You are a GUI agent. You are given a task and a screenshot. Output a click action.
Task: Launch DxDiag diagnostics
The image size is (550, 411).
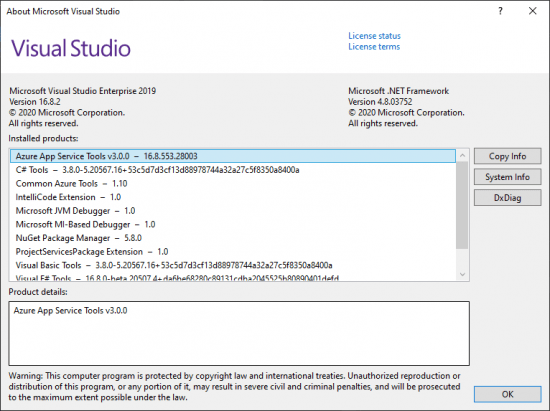click(x=507, y=198)
